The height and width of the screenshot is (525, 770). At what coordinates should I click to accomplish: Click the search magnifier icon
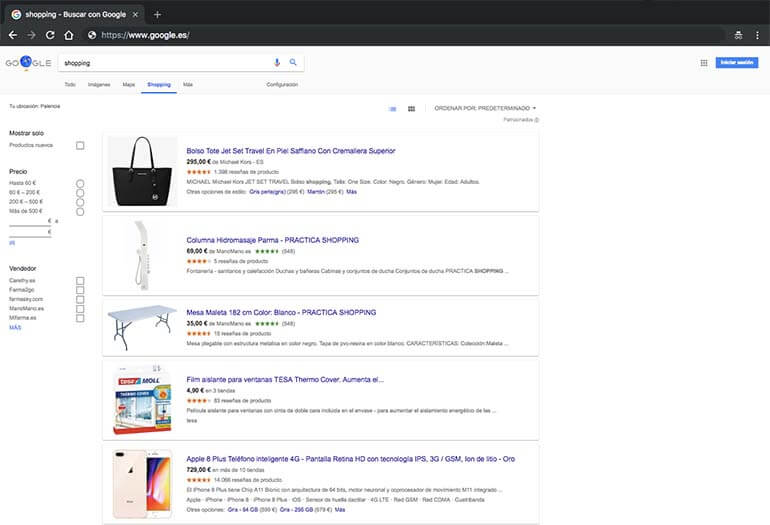(293, 62)
